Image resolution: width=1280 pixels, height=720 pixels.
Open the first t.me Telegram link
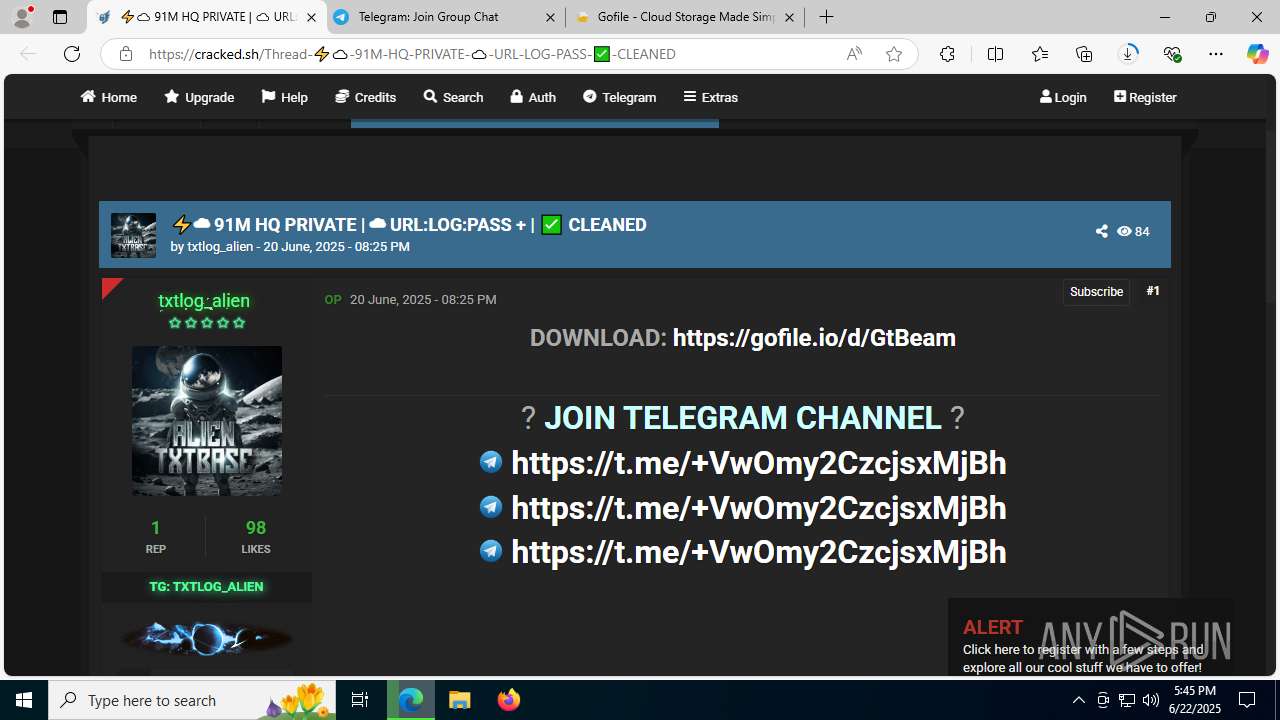[x=758, y=463]
